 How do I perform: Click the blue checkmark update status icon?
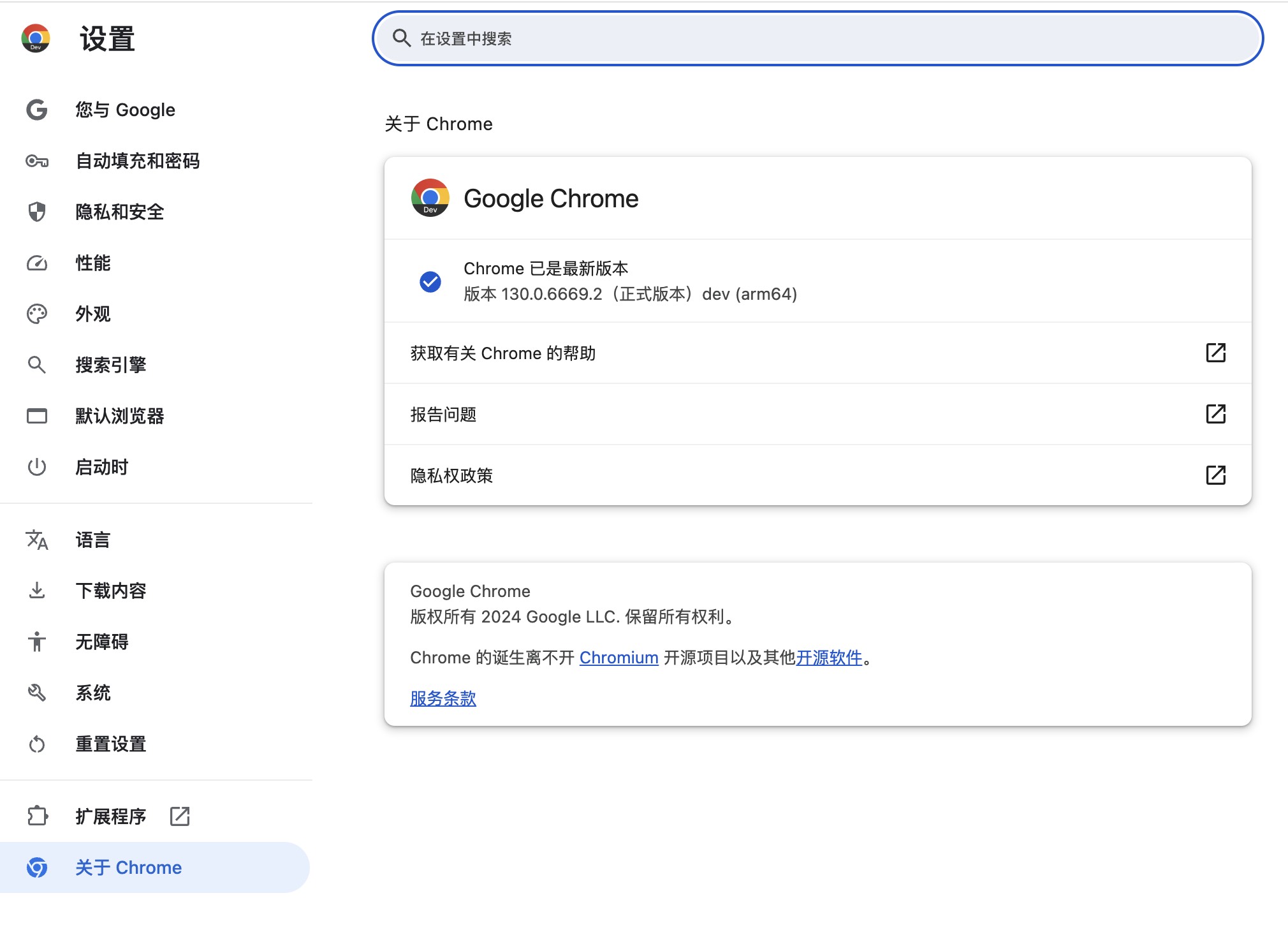(x=430, y=281)
